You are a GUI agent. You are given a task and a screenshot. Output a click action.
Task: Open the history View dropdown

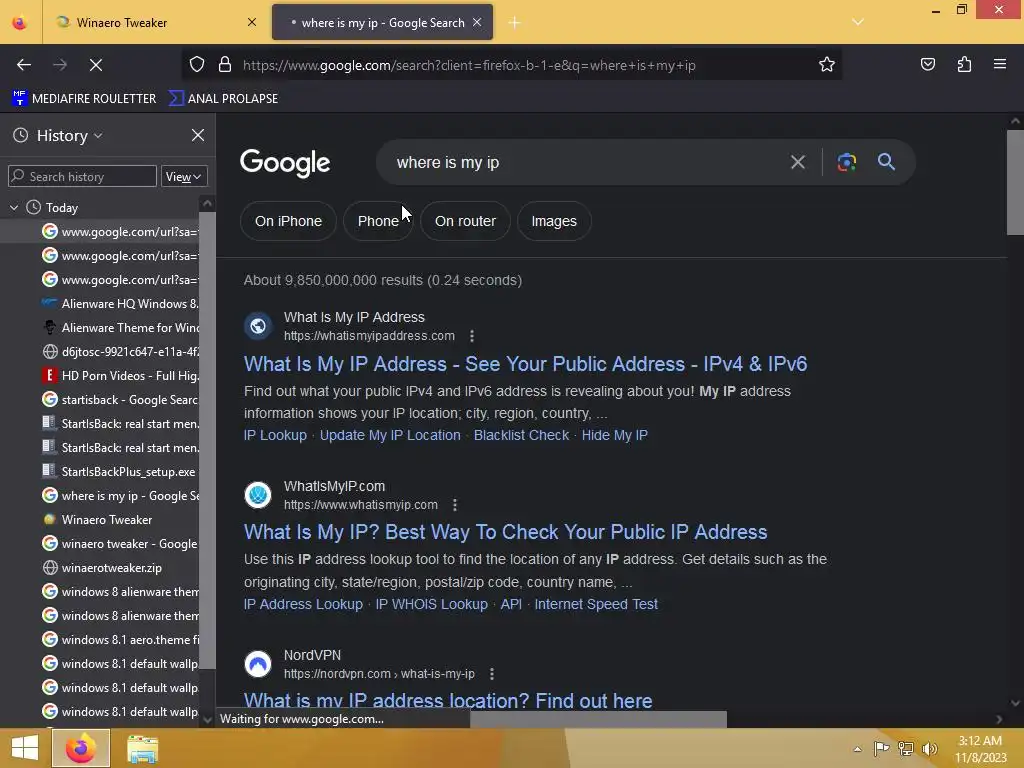(x=184, y=176)
